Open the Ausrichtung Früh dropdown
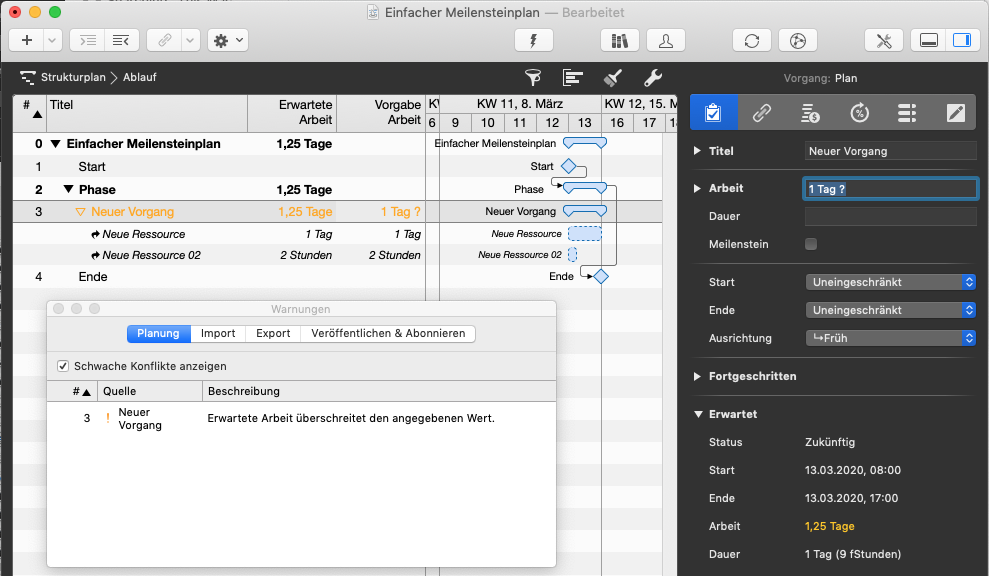The image size is (989, 576). (x=890, y=338)
